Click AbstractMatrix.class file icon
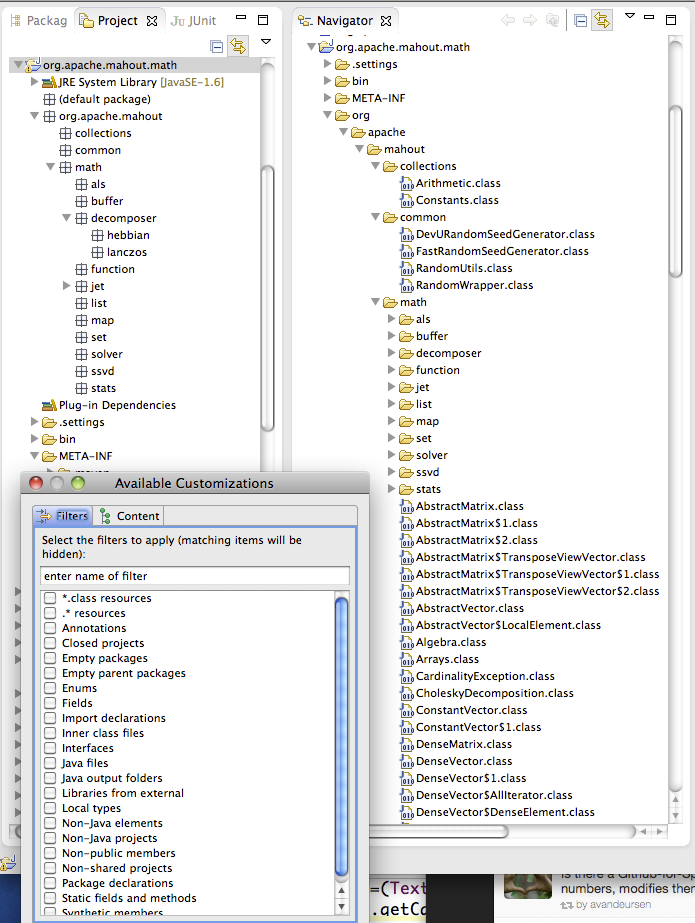Screen dimensions: 695x923 tap(407, 506)
